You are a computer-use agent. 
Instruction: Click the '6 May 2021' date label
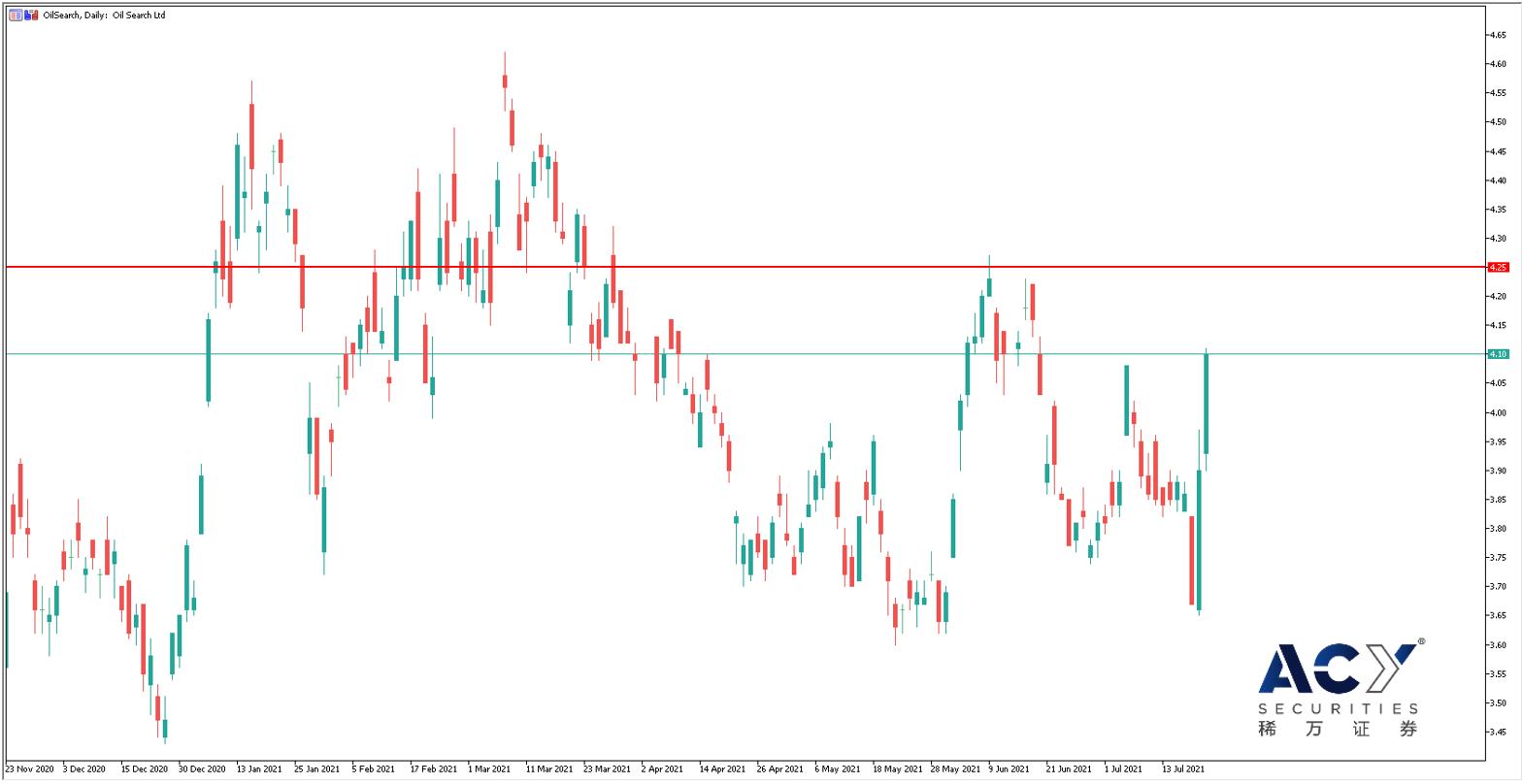coord(838,769)
